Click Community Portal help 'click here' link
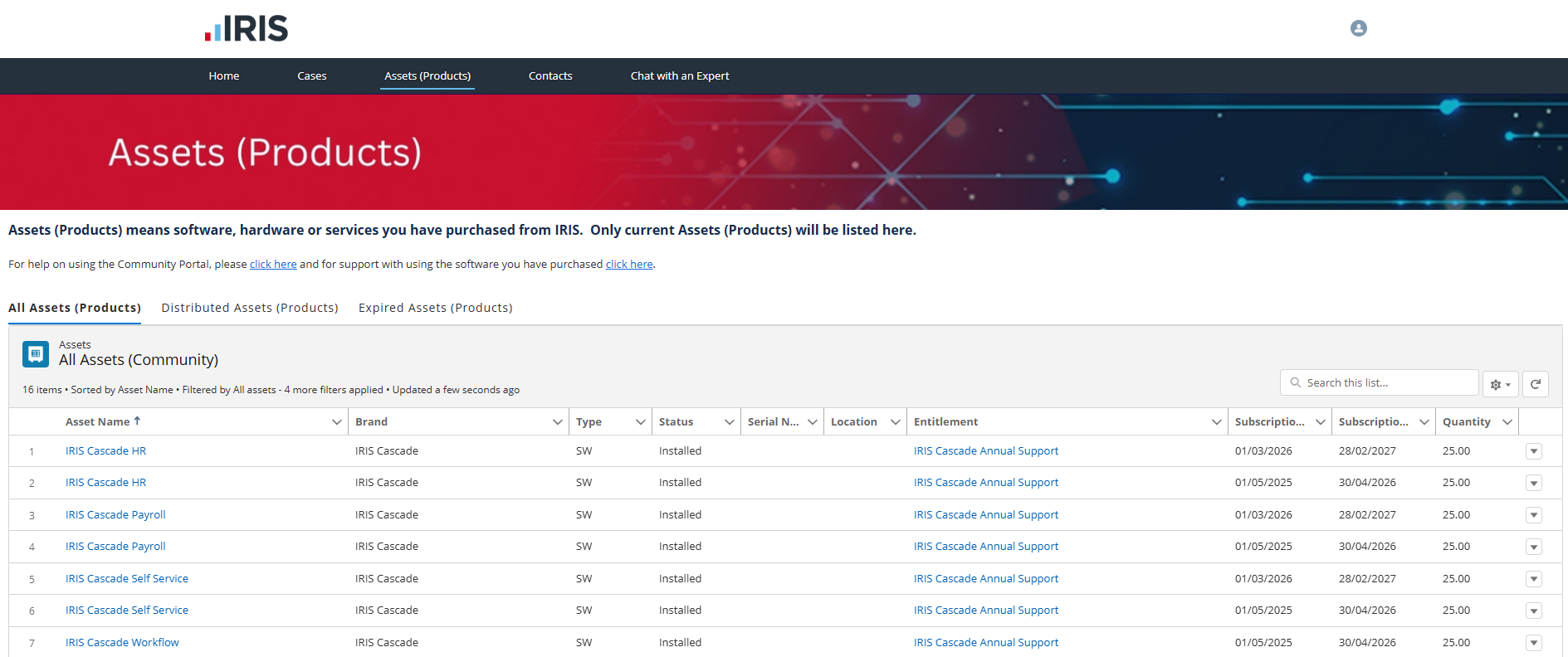 273,264
